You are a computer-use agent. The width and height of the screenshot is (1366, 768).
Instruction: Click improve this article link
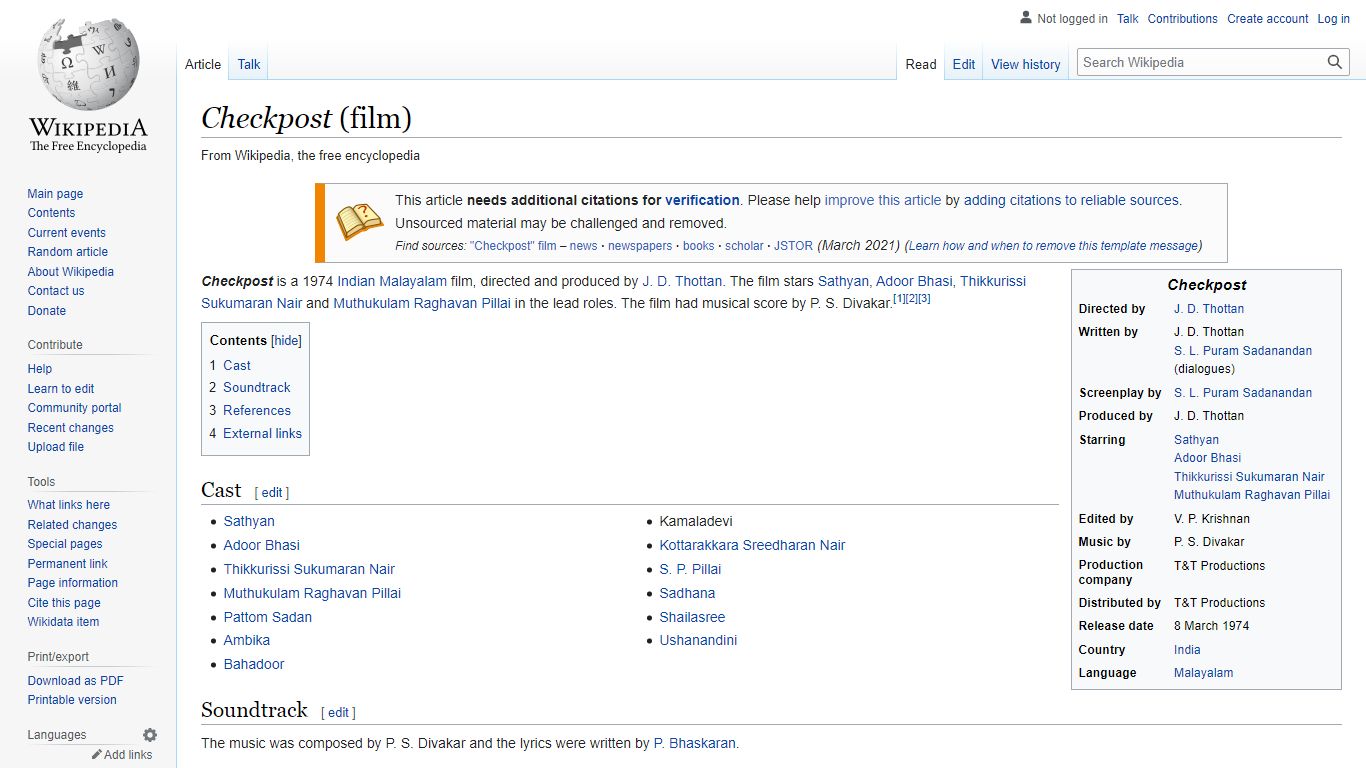pyautogui.click(x=883, y=200)
